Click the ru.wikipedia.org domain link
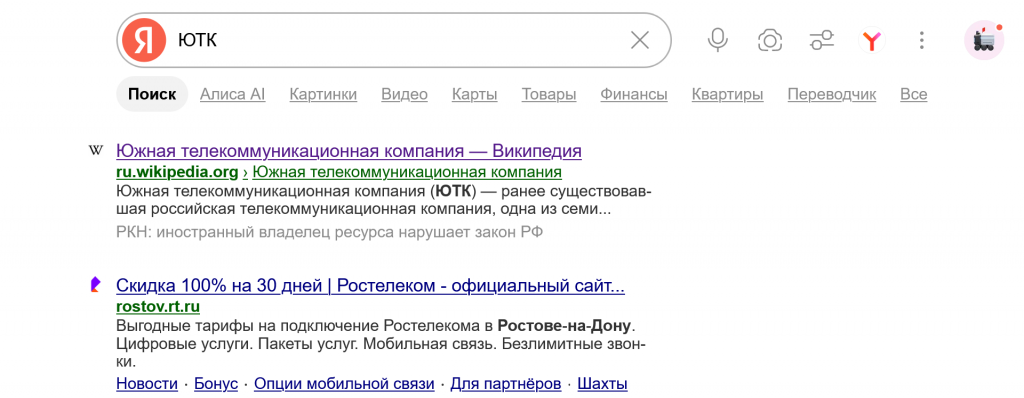The width and height of the screenshot is (1024, 398). pos(177,173)
